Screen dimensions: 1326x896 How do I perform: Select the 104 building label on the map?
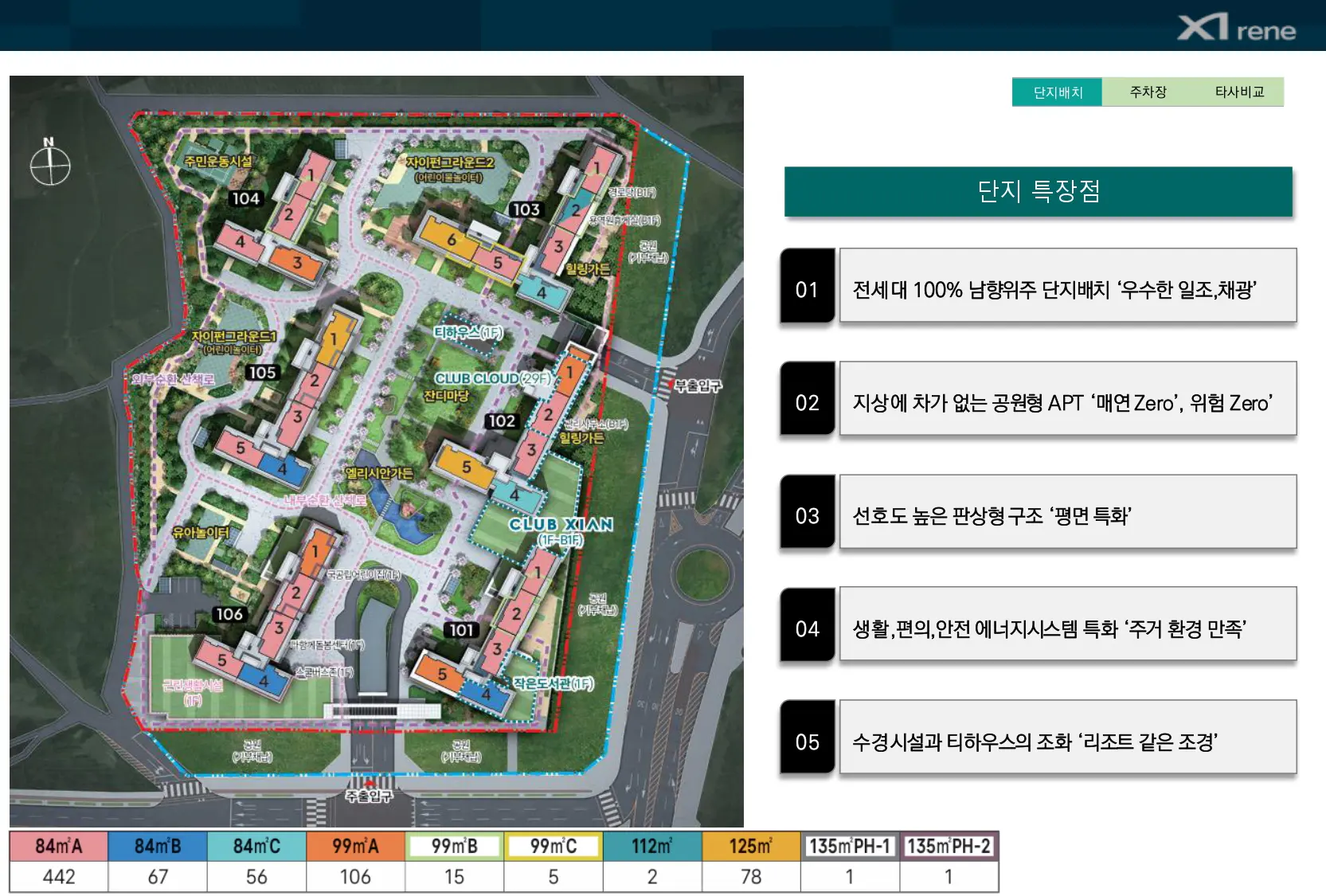[x=245, y=198]
